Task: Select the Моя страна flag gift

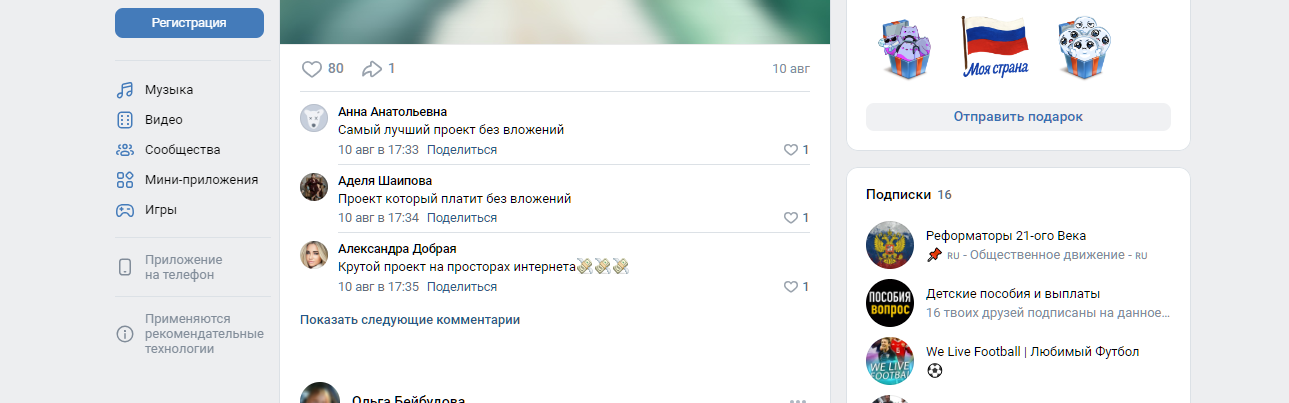Action: click(995, 46)
